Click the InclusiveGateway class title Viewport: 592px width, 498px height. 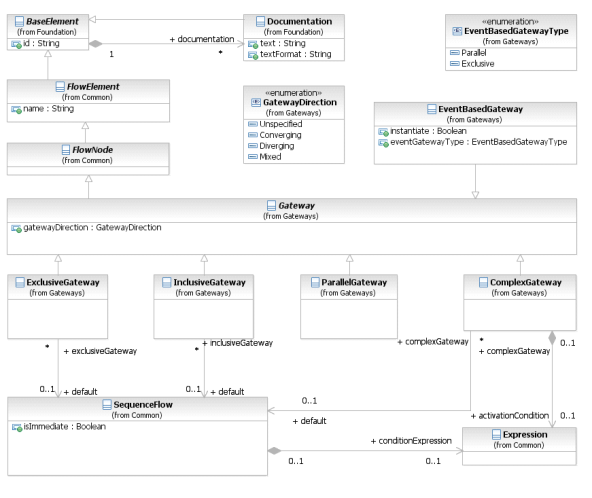[209, 282]
